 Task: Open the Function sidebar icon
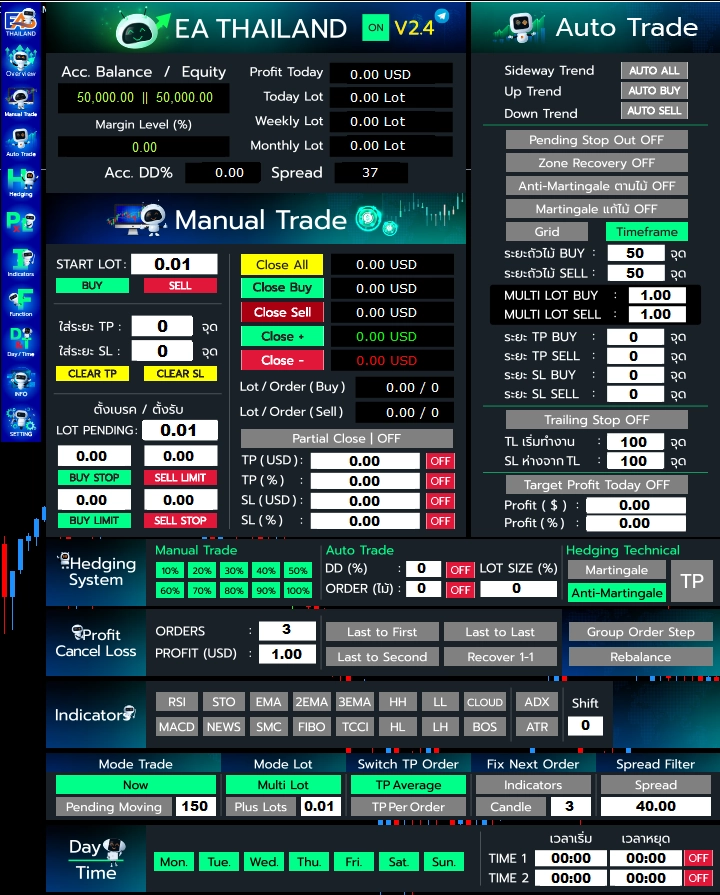(21, 302)
